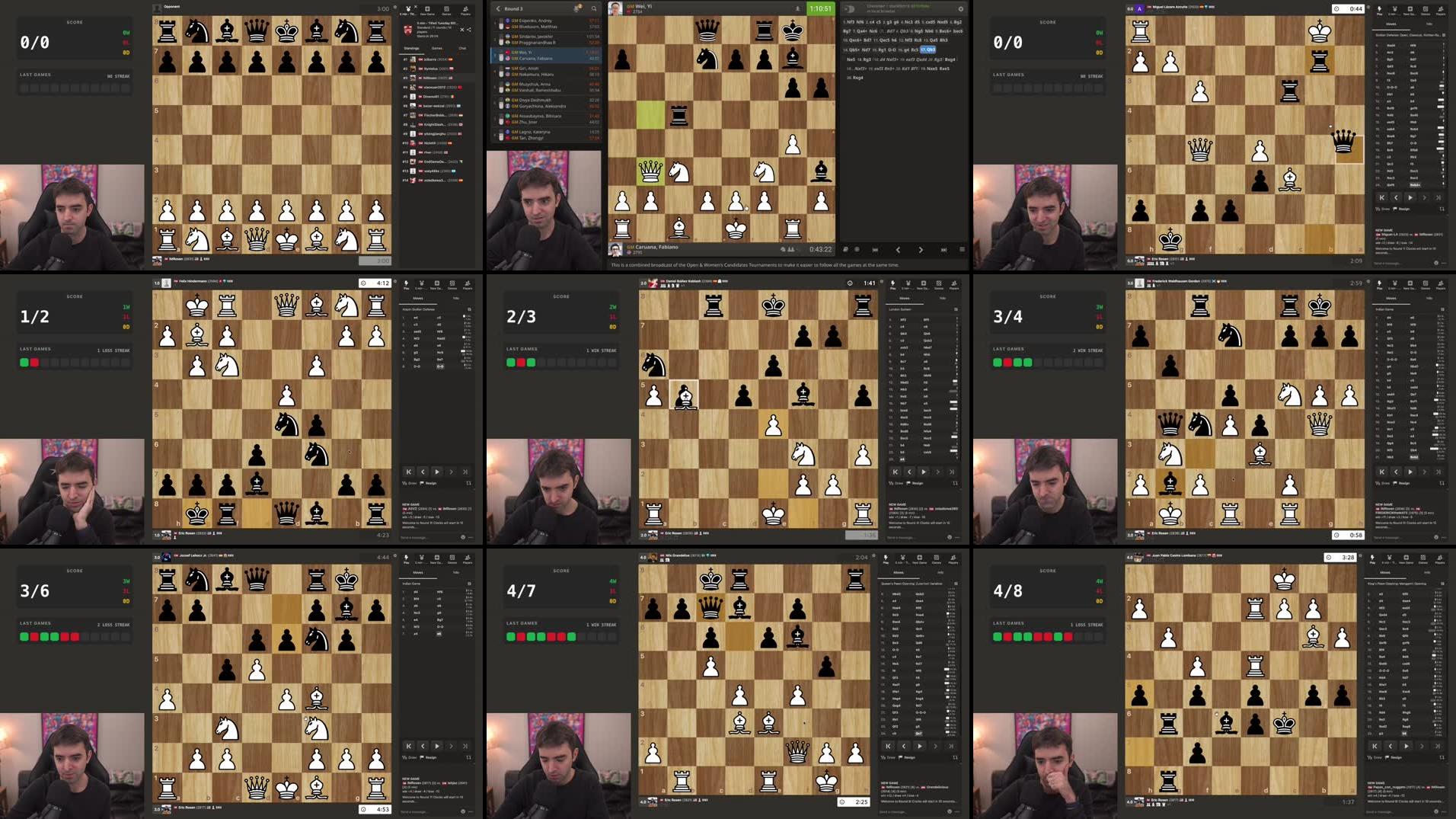This screenshot has width=1456, height=819.
Task: Click the flip board icon beside Resign
Action: [954, 485]
